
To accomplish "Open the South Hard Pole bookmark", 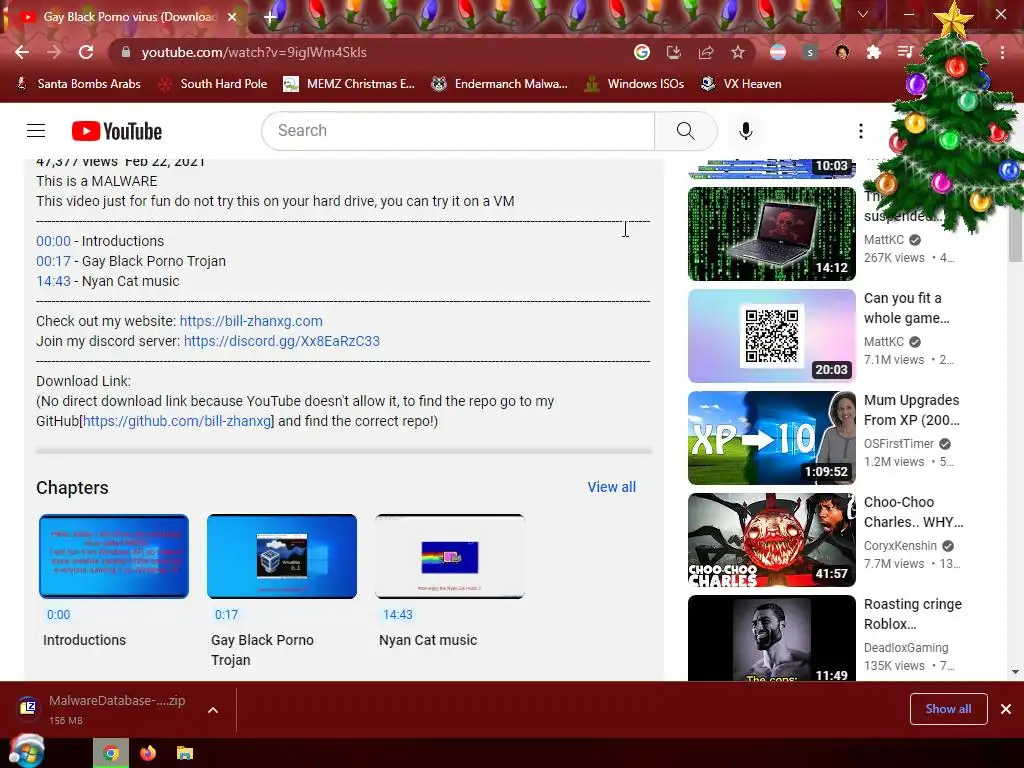I will [214, 84].
